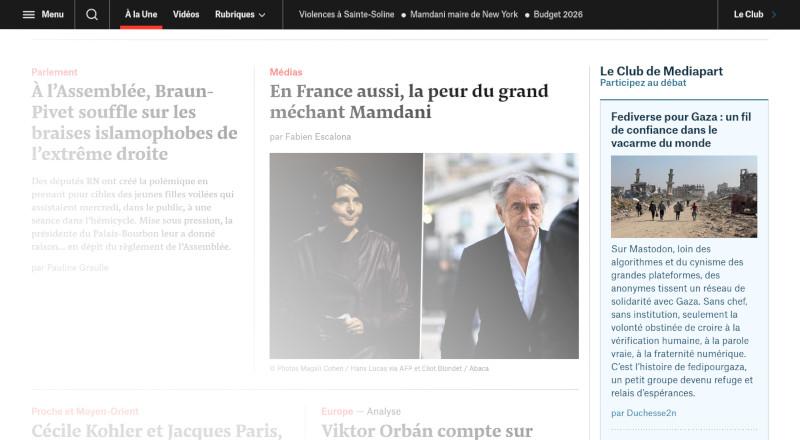Open the grand méchant Mamdani article headline
Image resolution: width=800 pixels, height=440 pixels.
(409, 101)
